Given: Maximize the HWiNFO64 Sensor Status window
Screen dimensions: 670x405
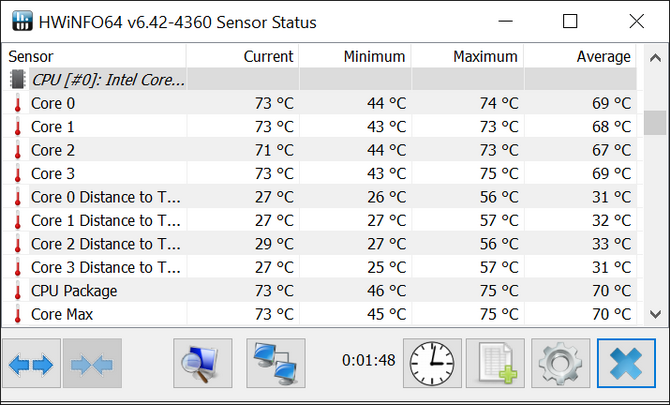Looking at the screenshot, I should coord(570,21).
